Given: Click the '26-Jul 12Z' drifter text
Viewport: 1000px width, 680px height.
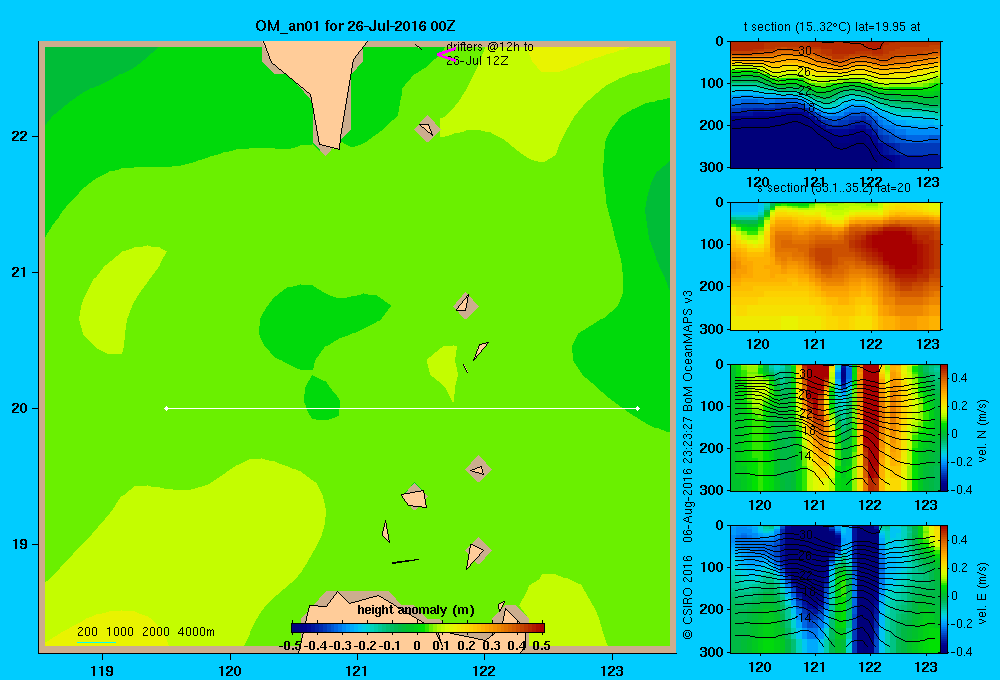Looking at the screenshot, I should click(x=477, y=61).
